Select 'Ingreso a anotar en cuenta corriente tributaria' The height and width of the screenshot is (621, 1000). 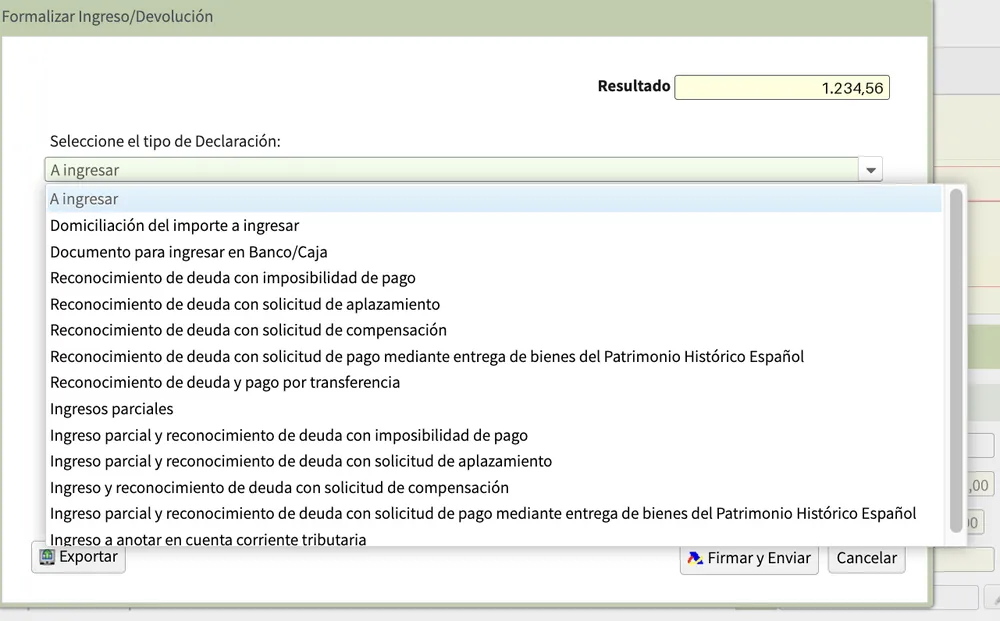tap(494, 537)
